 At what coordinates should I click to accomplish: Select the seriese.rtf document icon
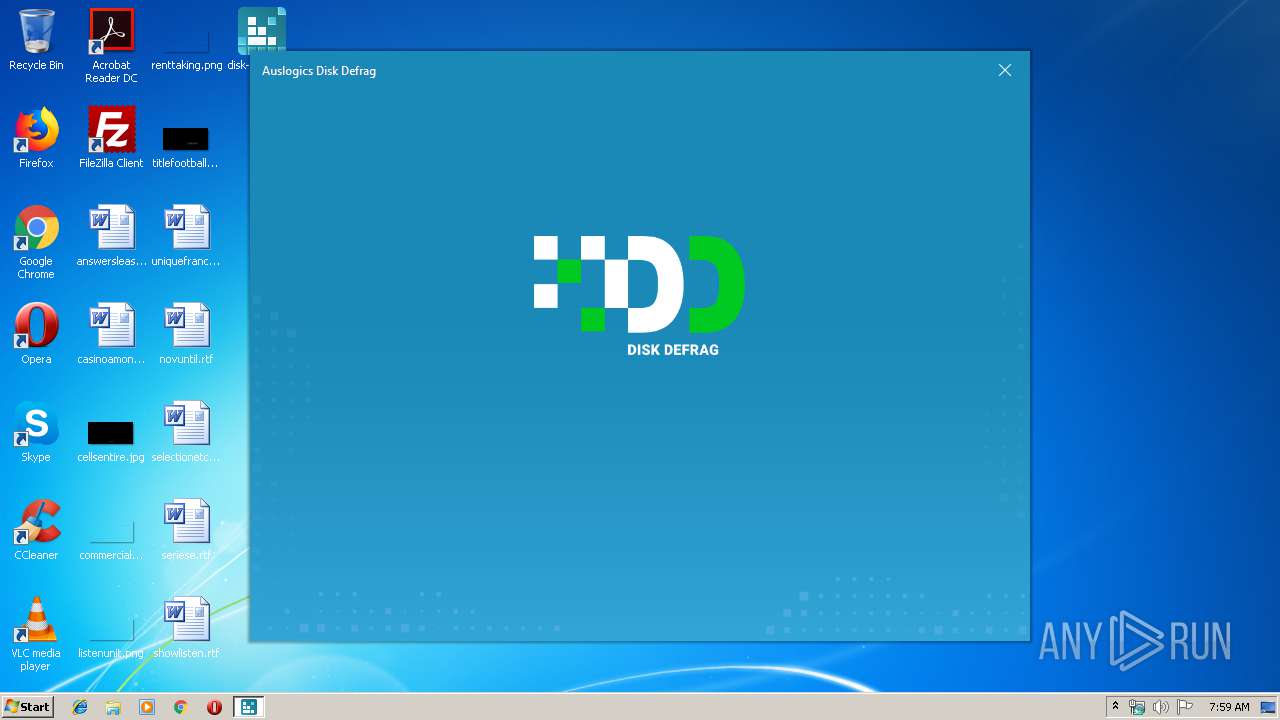[186, 530]
